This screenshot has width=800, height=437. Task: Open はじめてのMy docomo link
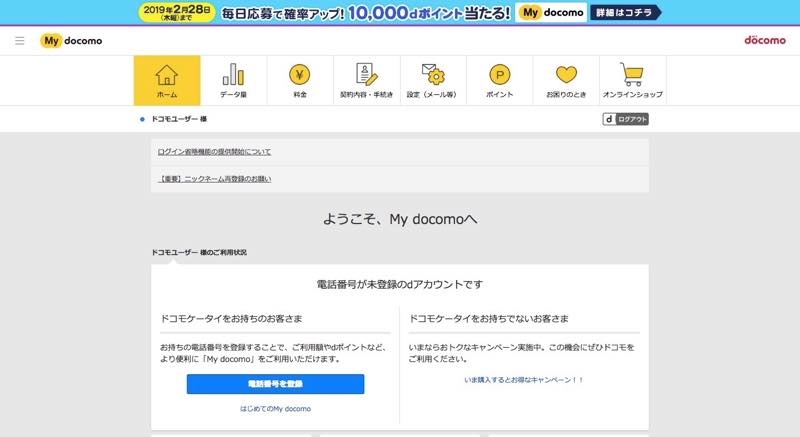click(x=276, y=409)
